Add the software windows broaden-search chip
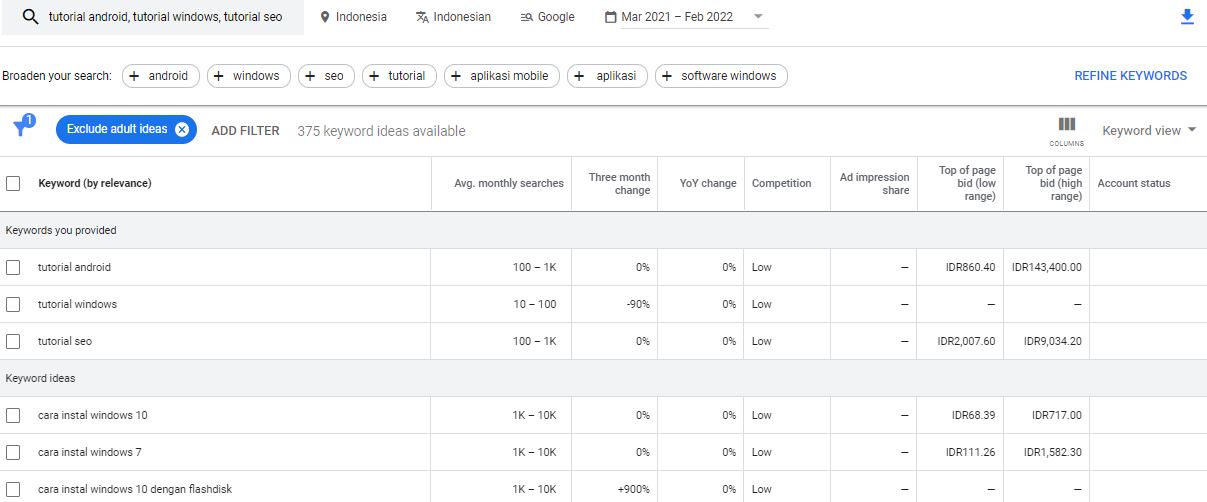This screenshot has height=502, width=1207. click(721, 76)
